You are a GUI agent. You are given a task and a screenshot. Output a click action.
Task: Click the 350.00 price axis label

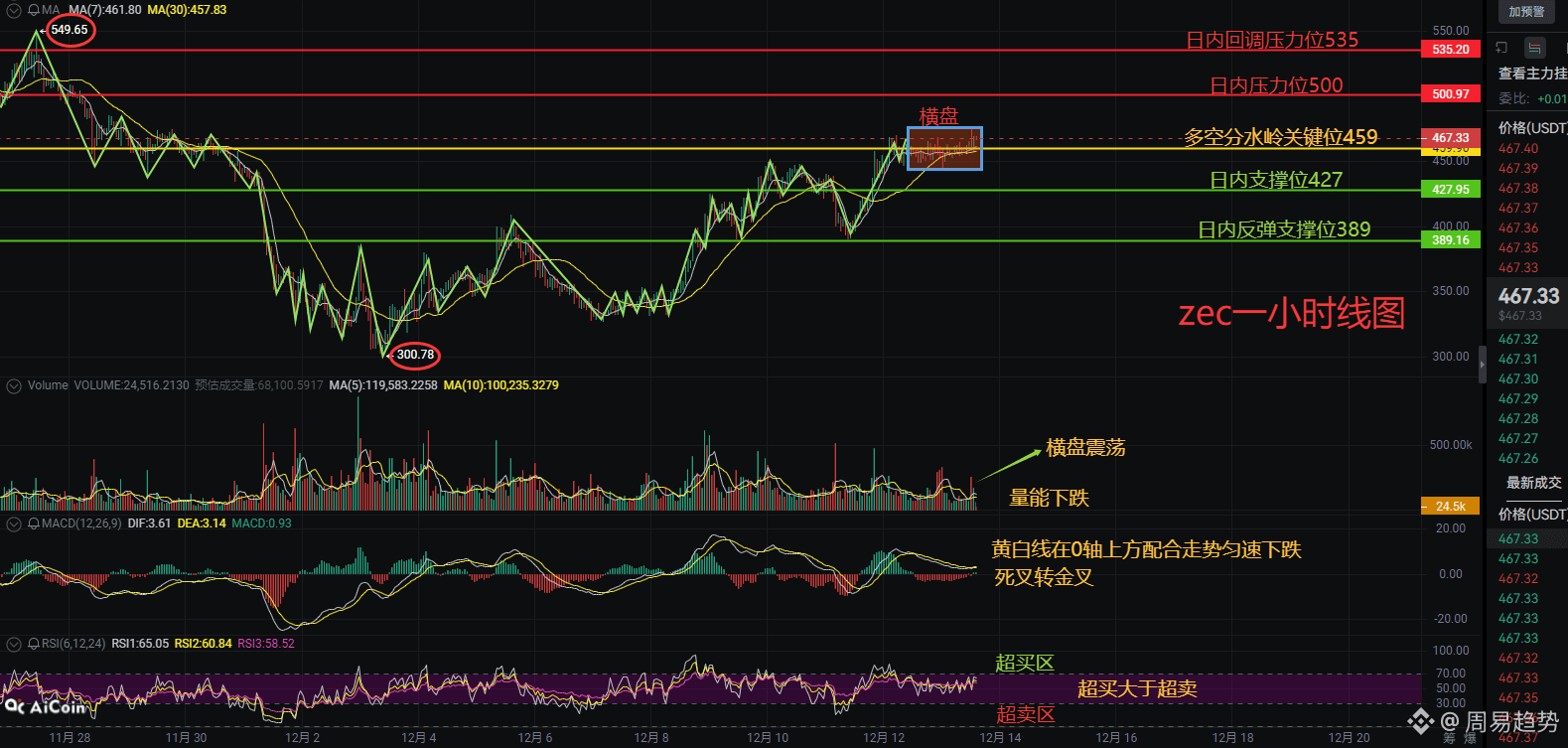click(1451, 291)
